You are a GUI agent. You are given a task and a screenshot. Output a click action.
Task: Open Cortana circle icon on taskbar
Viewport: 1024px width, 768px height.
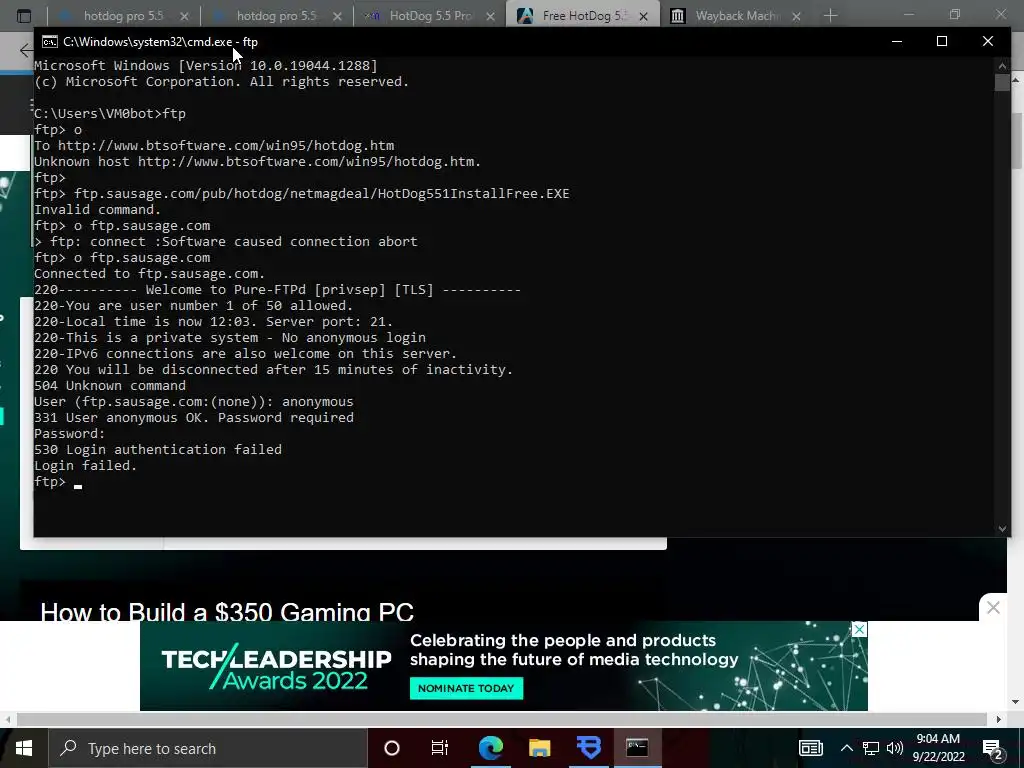tap(392, 748)
